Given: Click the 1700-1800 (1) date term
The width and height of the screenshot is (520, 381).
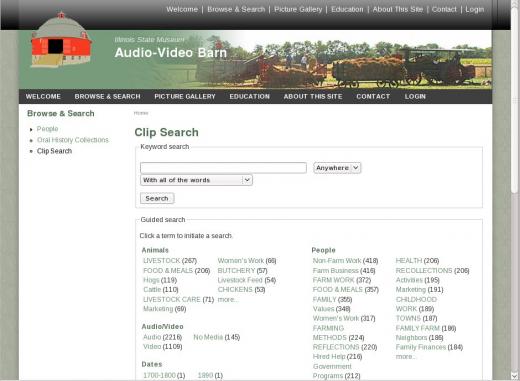Looking at the screenshot, I should [x=164, y=375].
